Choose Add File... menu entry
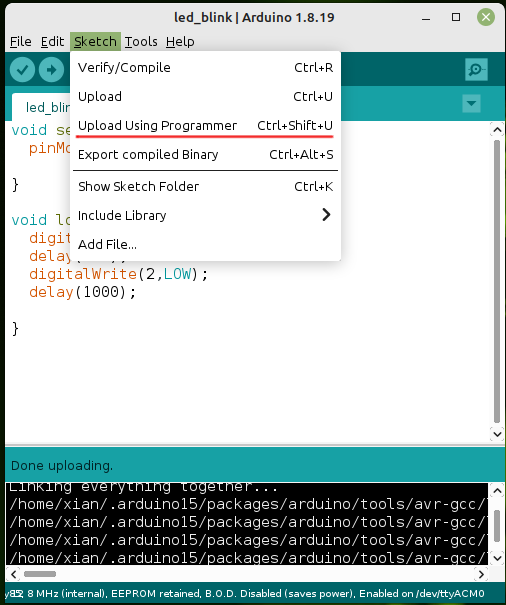Screen dimensions: 506x605 pyautogui.click(x=205, y=245)
